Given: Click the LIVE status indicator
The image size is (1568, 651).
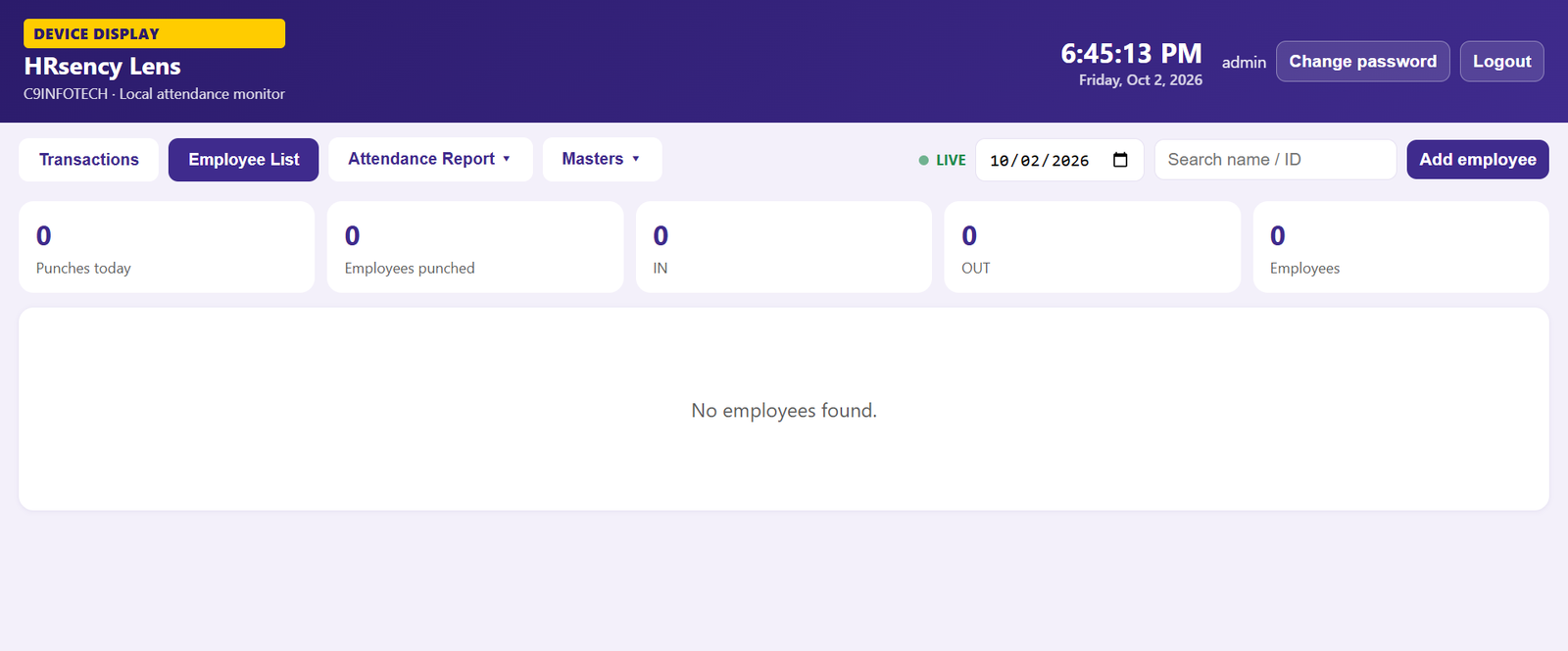Looking at the screenshot, I should click(x=942, y=160).
